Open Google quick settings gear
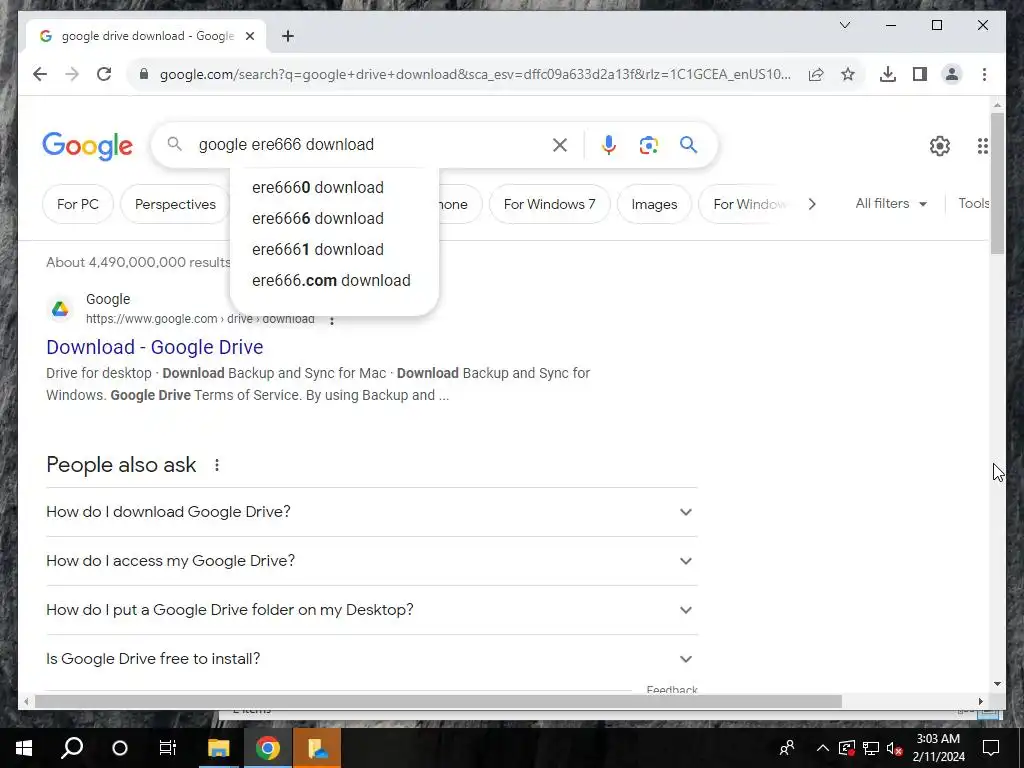The height and width of the screenshot is (768, 1024). tap(939, 146)
